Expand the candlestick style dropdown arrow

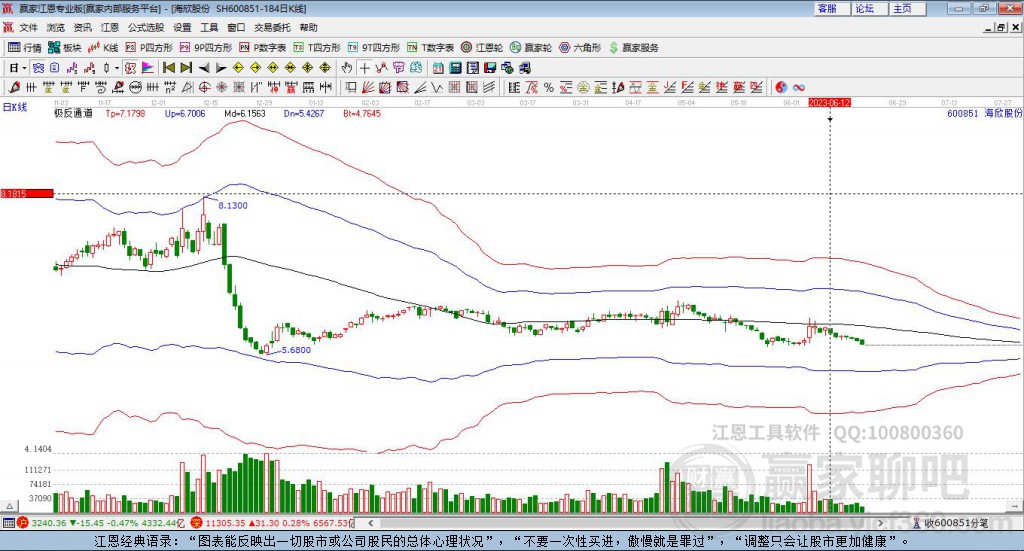pyautogui.click(x=117, y=68)
